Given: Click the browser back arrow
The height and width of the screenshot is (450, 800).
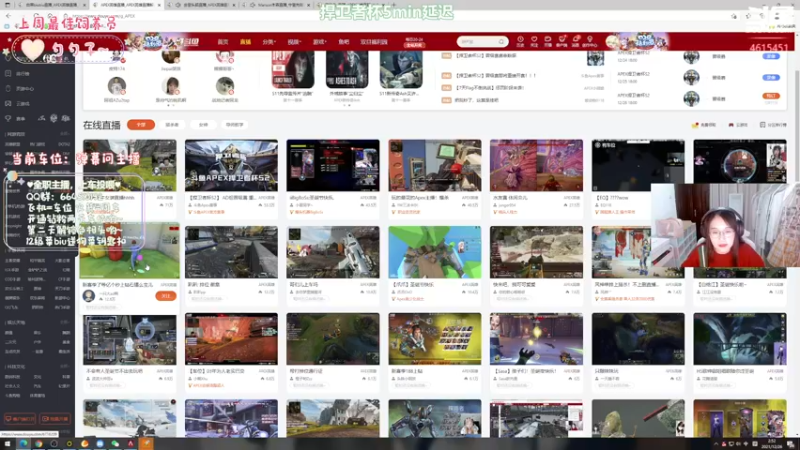Looking at the screenshot, I should click(8, 16).
